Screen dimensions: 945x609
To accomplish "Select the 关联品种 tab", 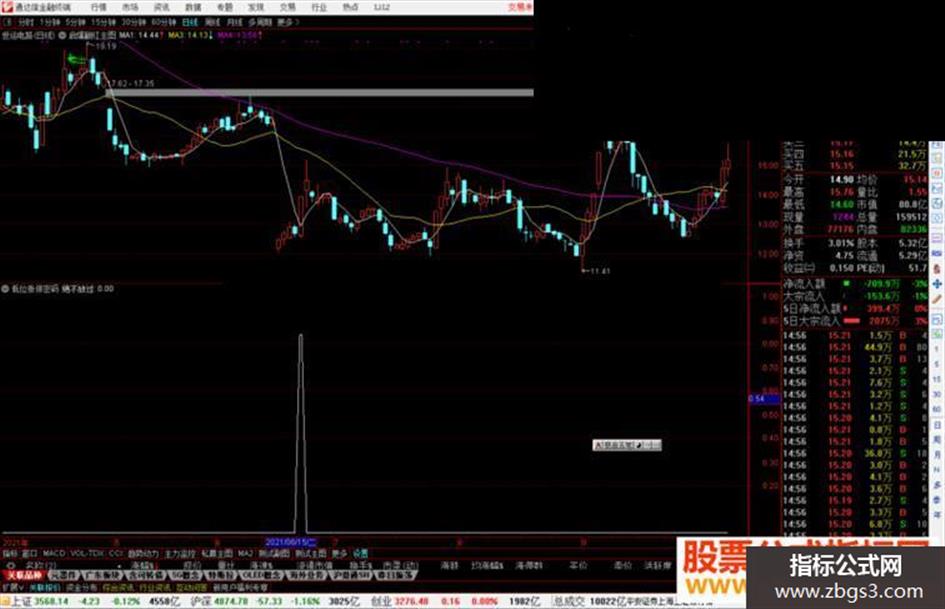I will [x=24, y=575].
